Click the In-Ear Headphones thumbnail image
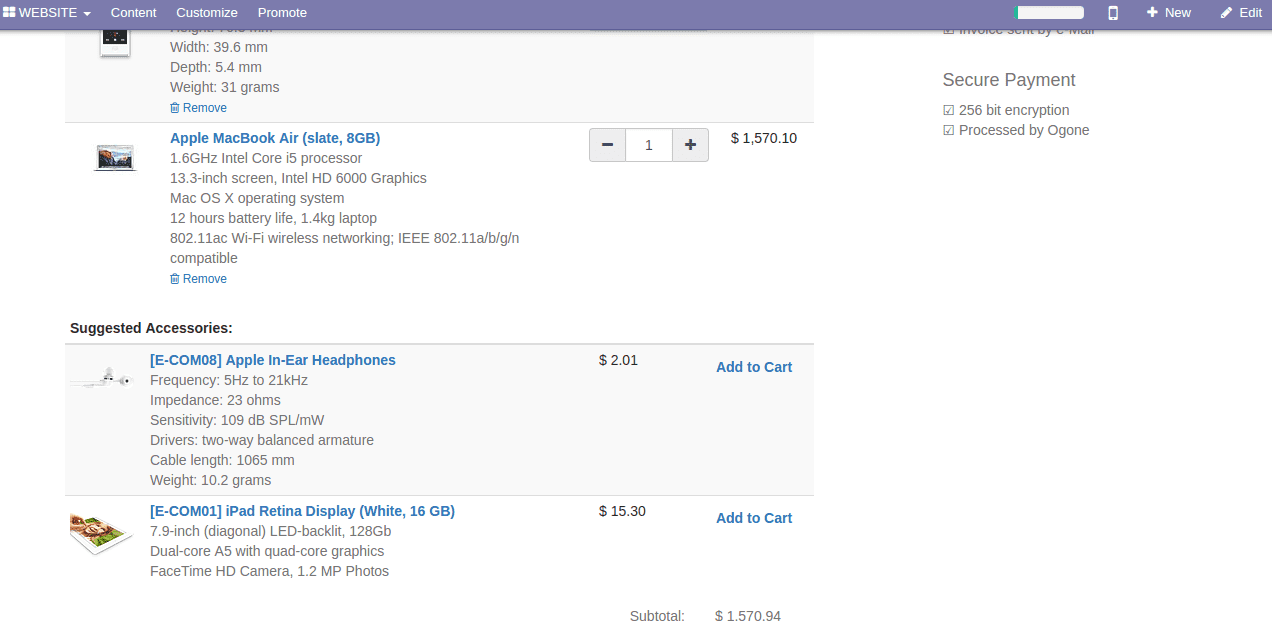This screenshot has height=621, width=1272. point(101,379)
